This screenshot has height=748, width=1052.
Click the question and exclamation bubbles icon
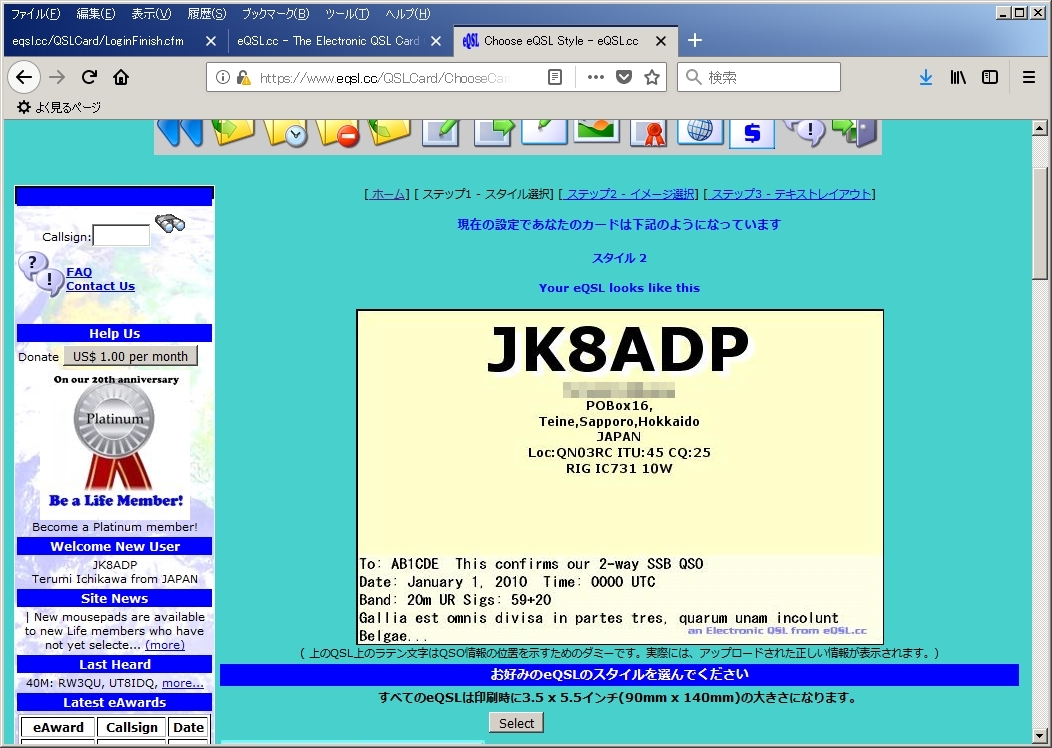pos(41,274)
